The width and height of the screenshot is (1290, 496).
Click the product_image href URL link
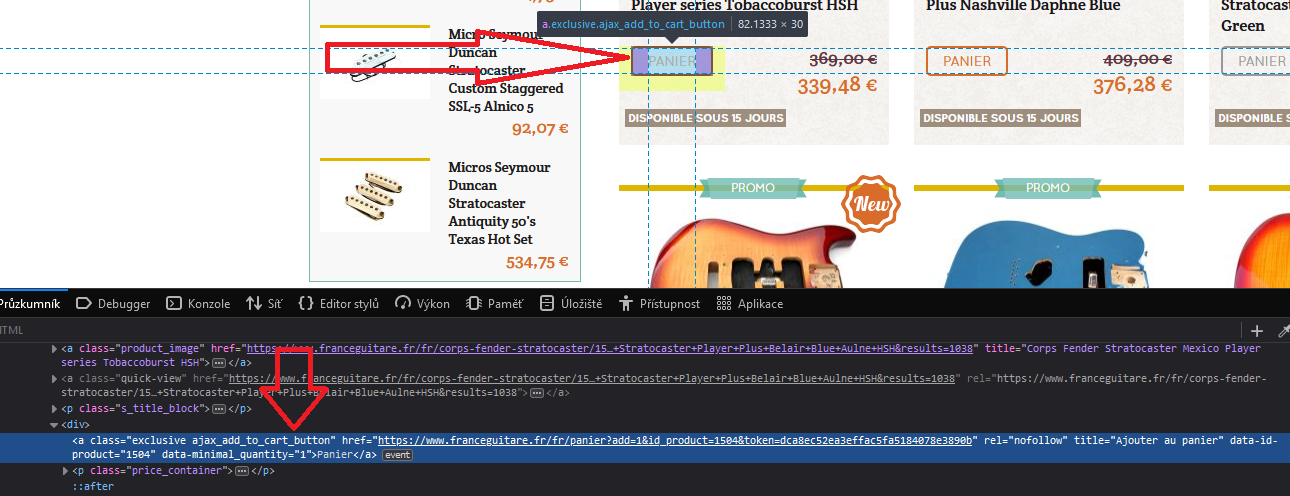click(612, 348)
